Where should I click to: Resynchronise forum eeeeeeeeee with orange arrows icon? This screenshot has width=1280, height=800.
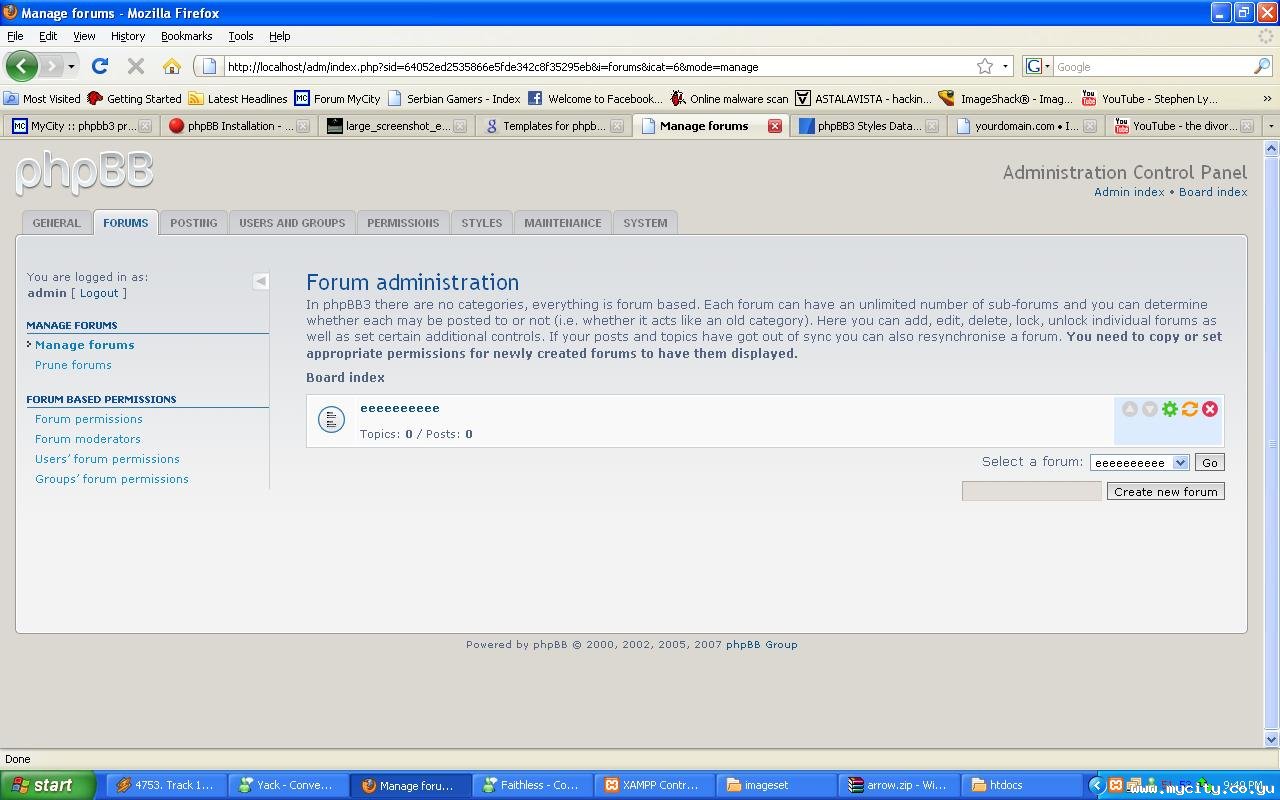coord(1190,409)
